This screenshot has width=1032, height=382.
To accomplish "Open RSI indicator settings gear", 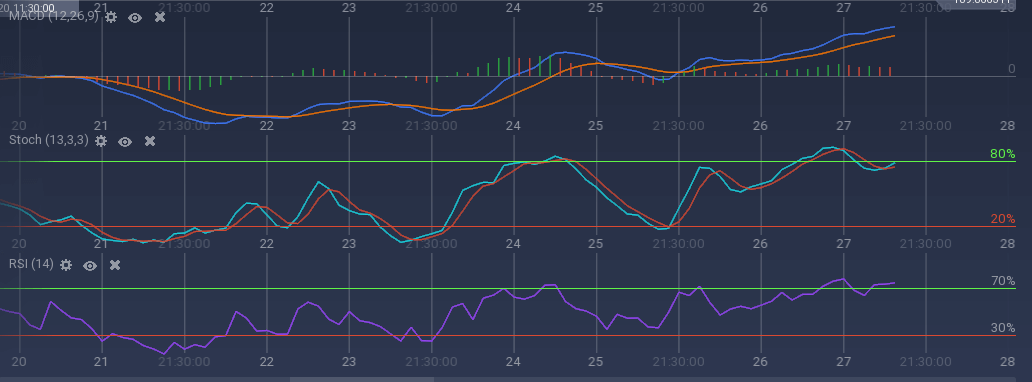I will click(66, 265).
